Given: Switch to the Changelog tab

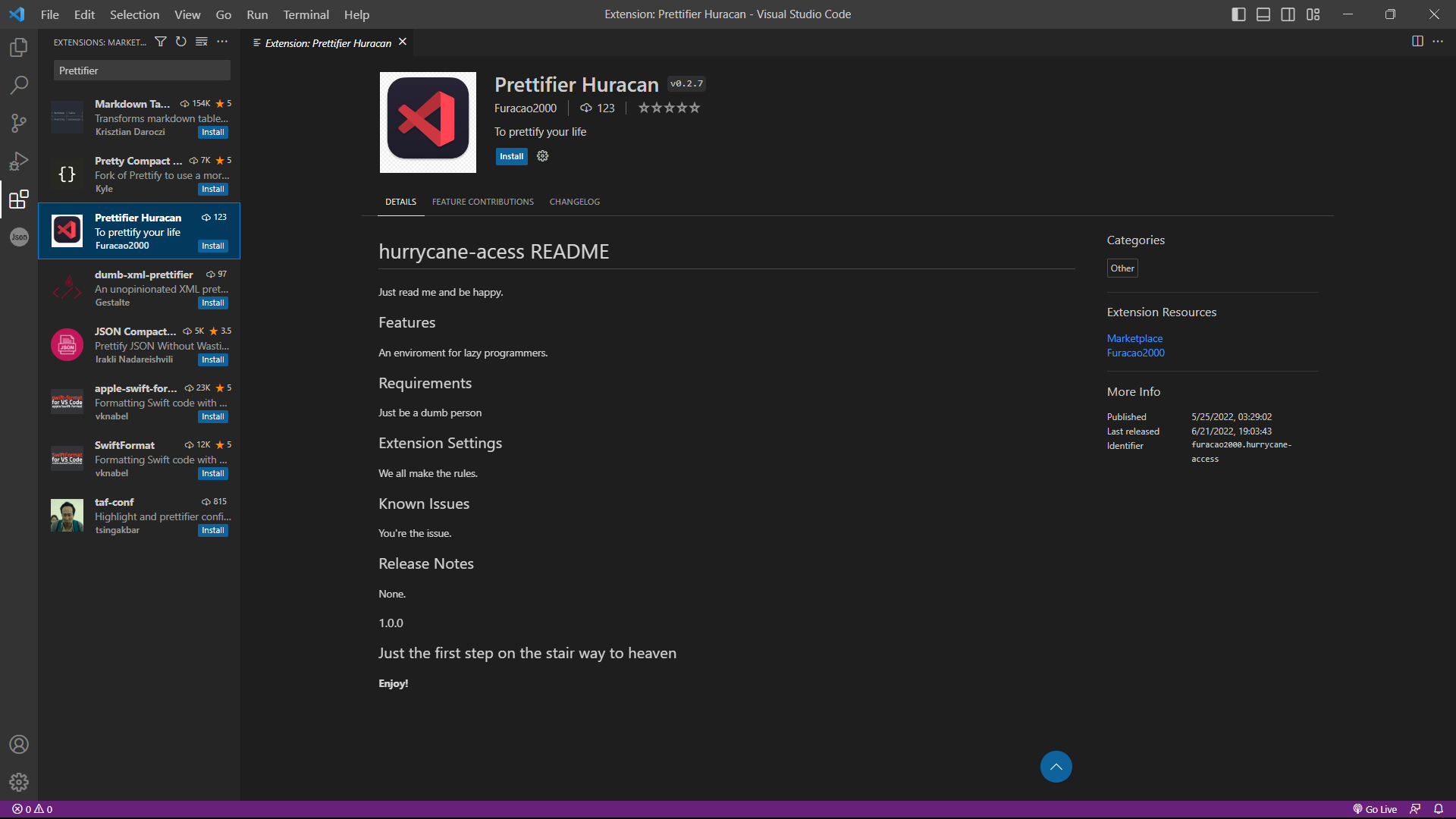Looking at the screenshot, I should tap(575, 202).
